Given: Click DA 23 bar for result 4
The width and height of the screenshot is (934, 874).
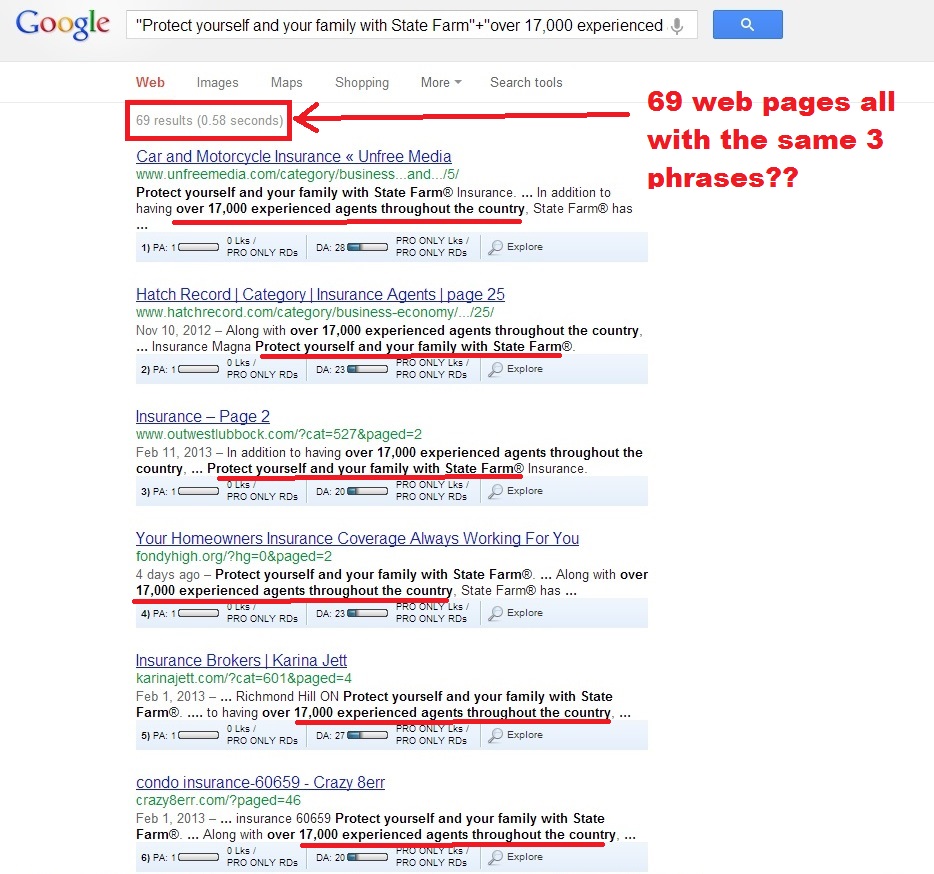Looking at the screenshot, I should pos(368,613).
